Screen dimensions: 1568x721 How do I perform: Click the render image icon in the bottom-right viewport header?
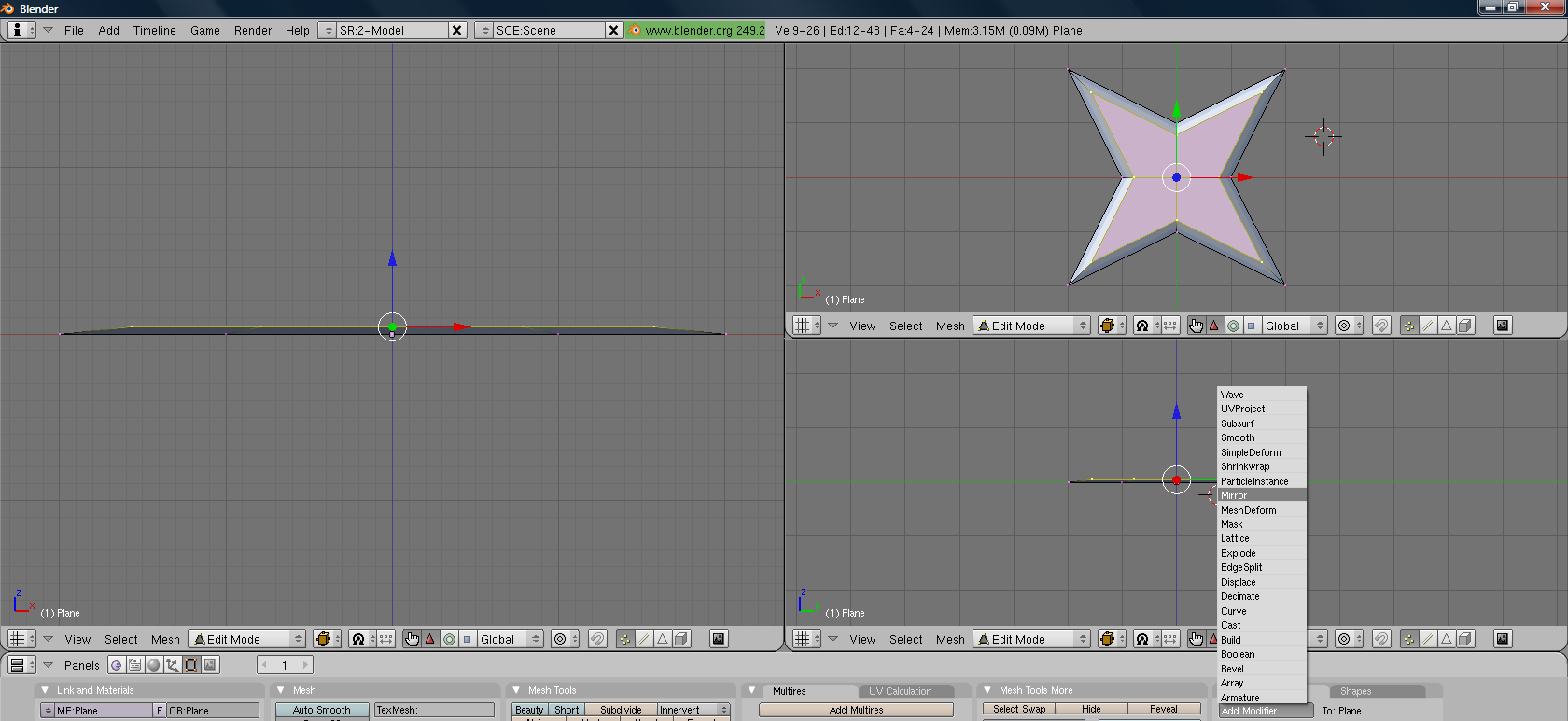[x=1503, y=639]
